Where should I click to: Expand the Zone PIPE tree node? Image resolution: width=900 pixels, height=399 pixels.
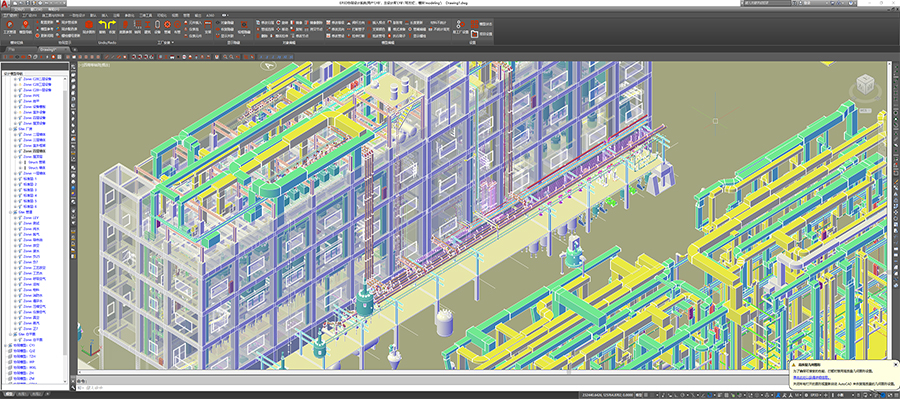coord(15,95)
